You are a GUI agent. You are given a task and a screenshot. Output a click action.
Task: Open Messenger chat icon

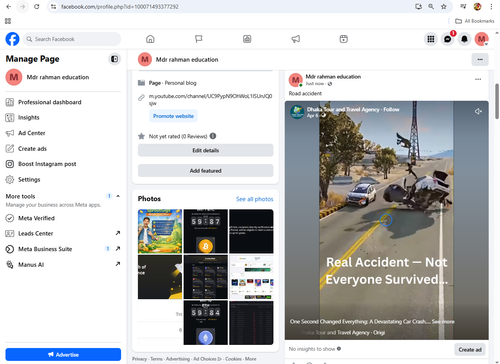[x=447, y=39]
